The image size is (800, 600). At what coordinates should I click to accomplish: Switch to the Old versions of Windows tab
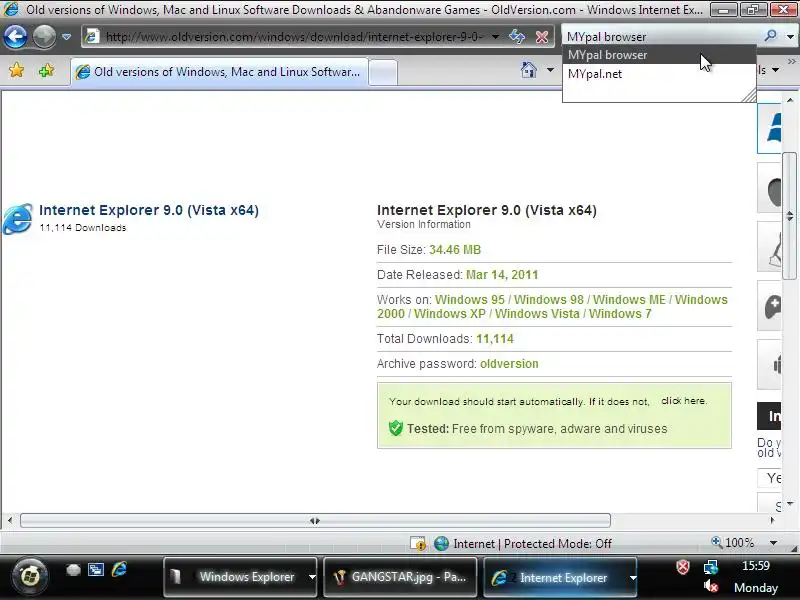219,72
